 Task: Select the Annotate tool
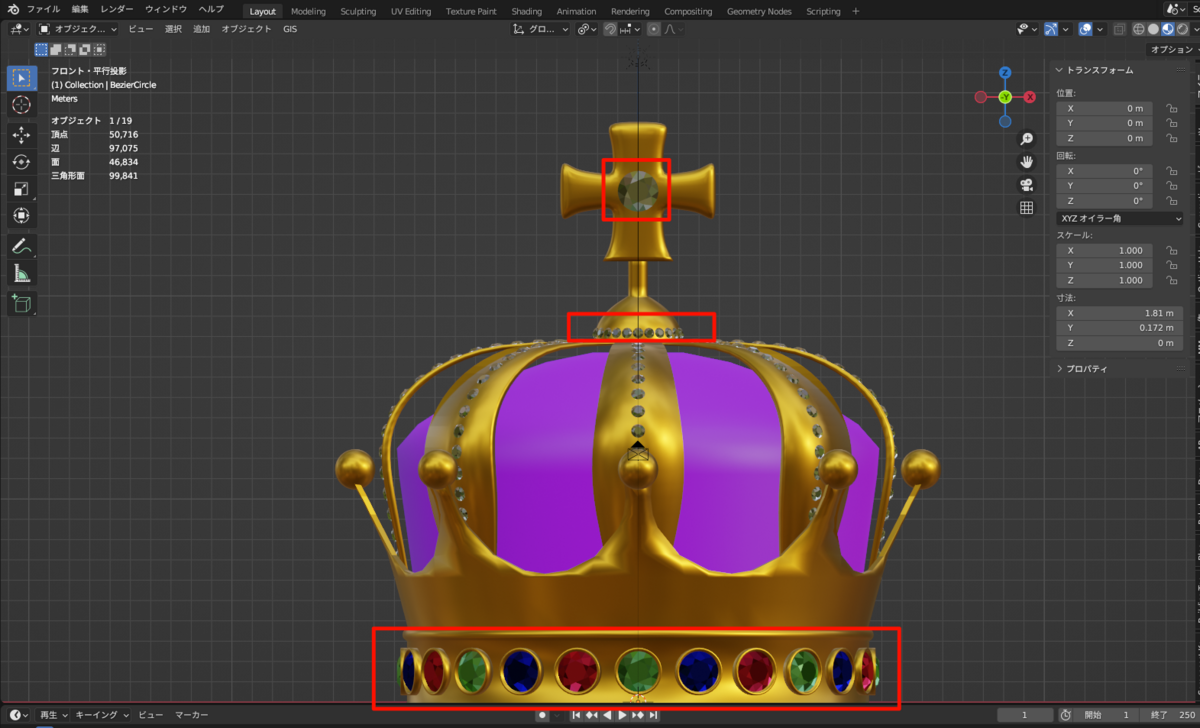[x=22, y=245]
